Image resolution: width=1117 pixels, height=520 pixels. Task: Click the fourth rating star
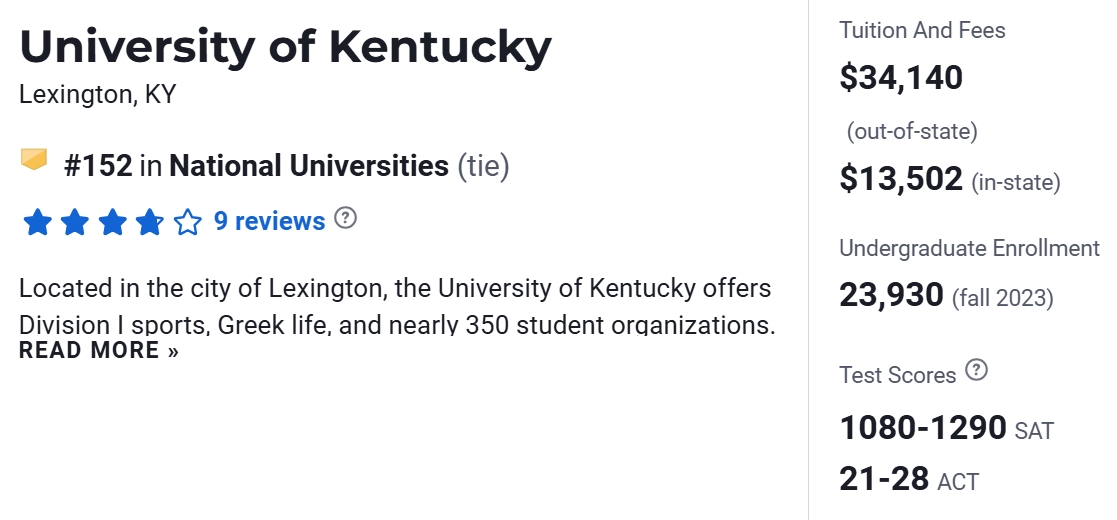pos(150,221)
